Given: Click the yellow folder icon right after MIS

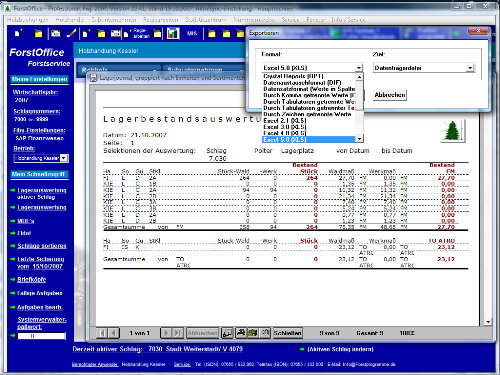Looking at the screenshot, I should (211, 33).
